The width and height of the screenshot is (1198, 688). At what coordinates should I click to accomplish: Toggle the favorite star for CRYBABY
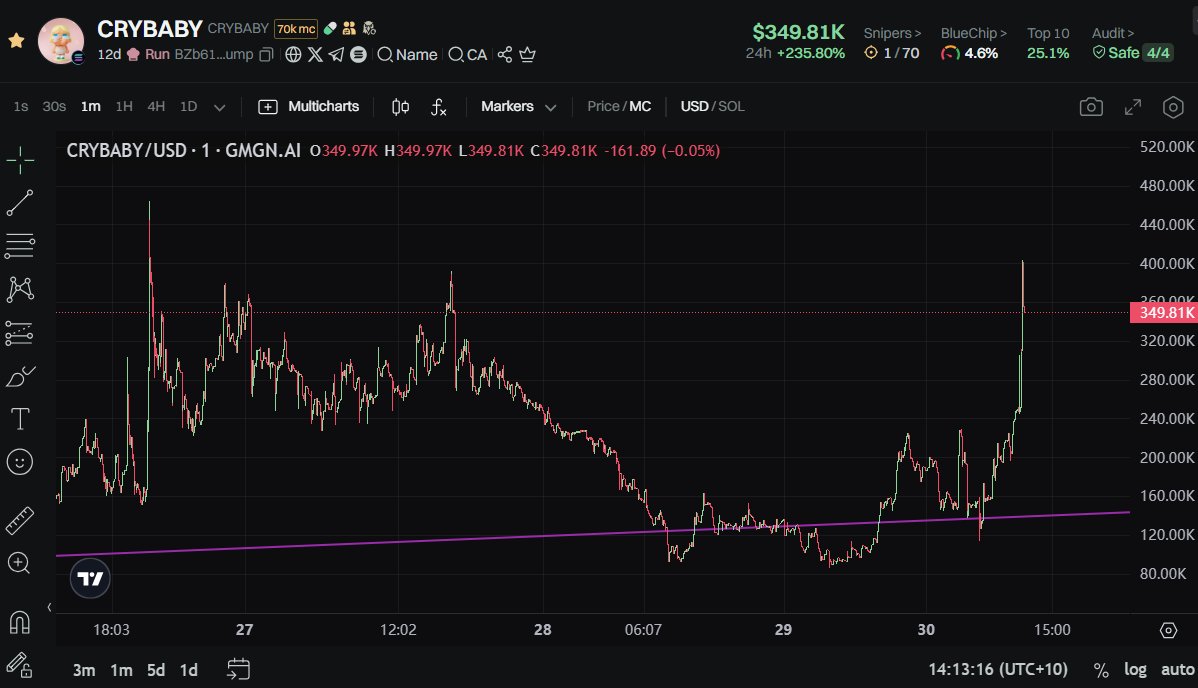pos(16,41)
